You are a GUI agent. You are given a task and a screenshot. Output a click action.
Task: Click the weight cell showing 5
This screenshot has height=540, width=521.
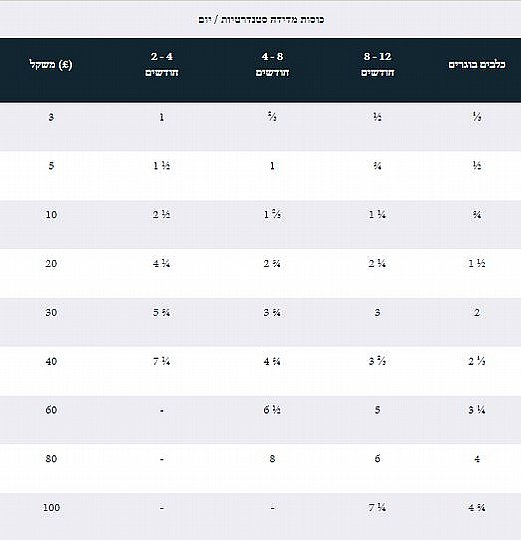[51, 166]
